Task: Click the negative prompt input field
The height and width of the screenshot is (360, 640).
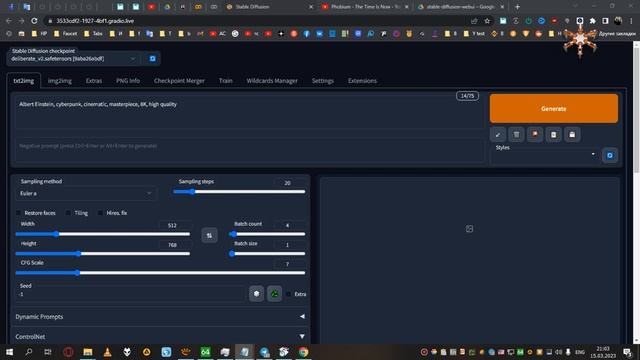Action: pyautogui.click(x=249, y=150)
